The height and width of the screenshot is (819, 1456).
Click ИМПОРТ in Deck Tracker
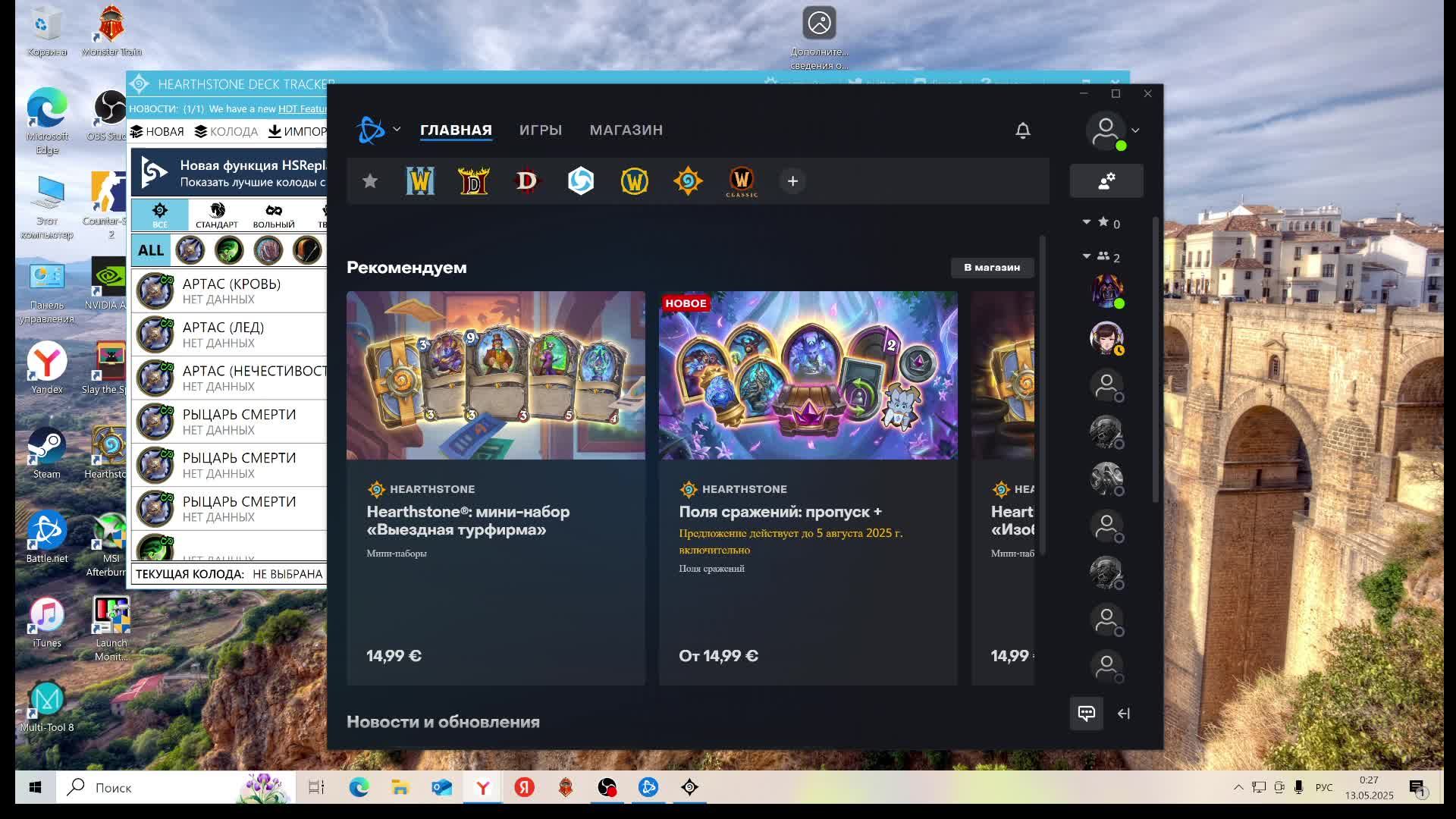298,132
